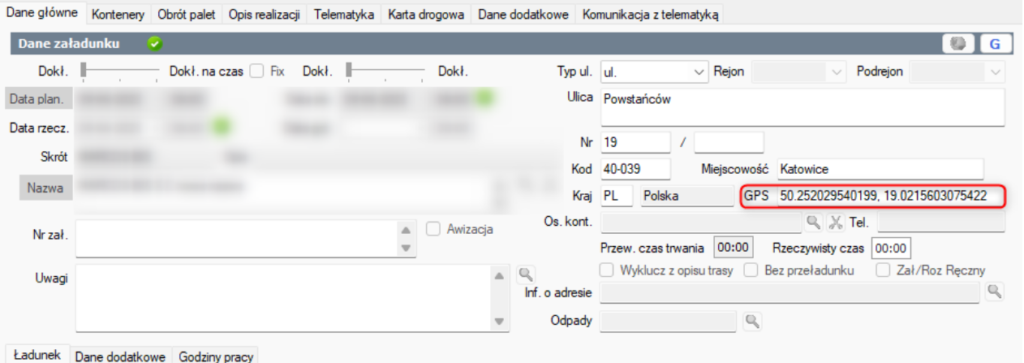1024x363 pixels.
Task: Enable the Awizacja checkbox
Action: 432,229
